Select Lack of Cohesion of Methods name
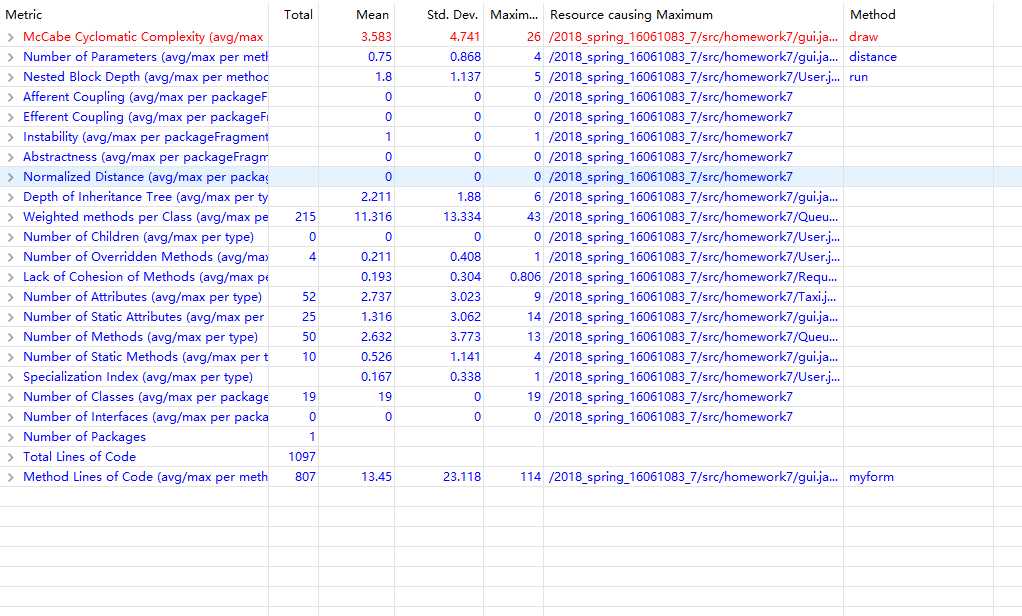 pos(145,277)
